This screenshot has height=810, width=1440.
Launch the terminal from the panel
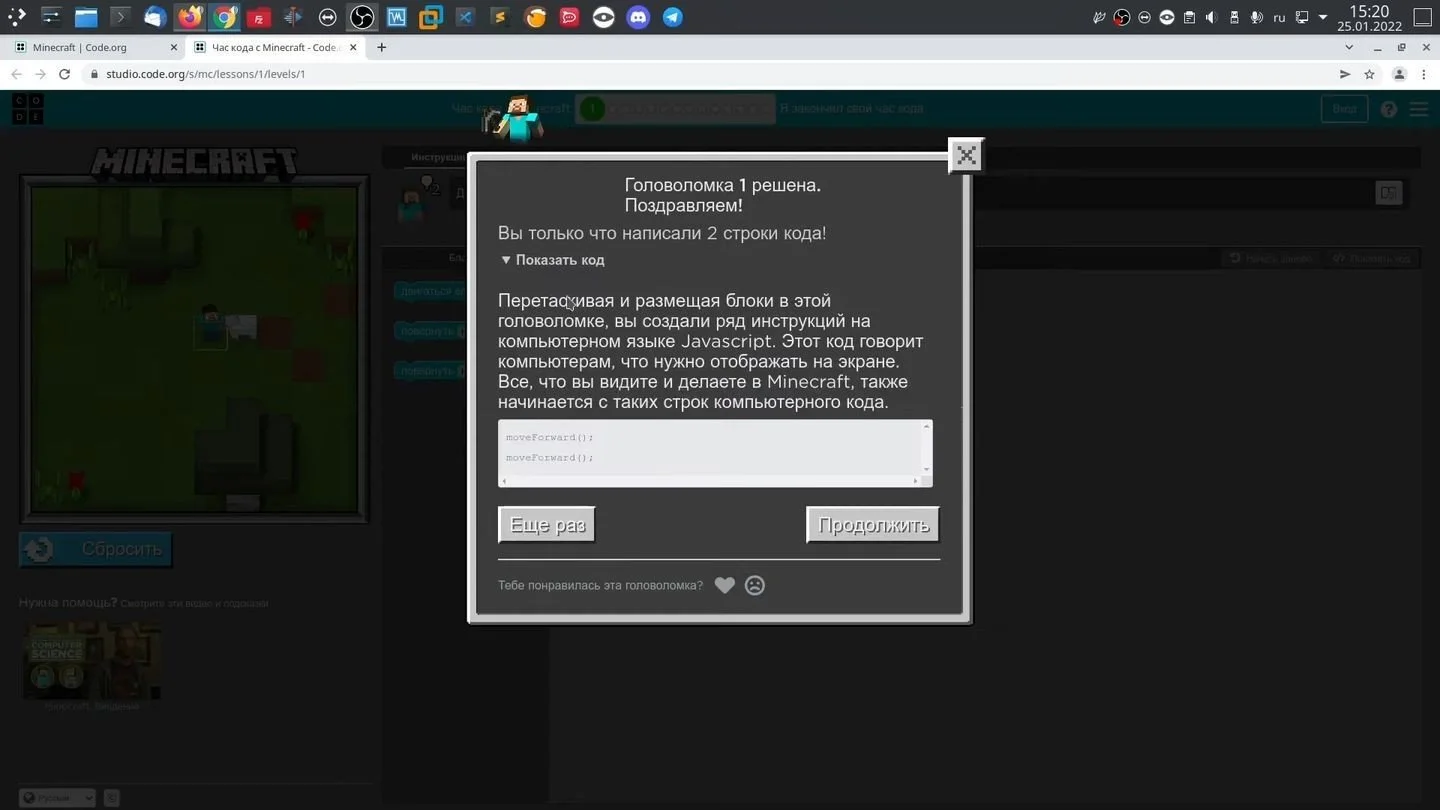pyautogui.click(x=120, y=17)
